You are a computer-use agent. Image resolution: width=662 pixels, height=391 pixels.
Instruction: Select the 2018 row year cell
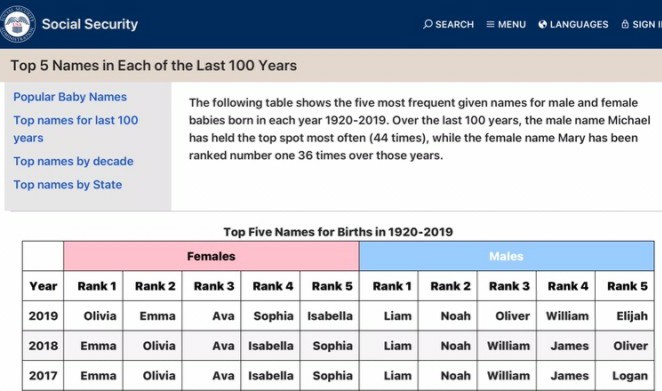click(x=43, y=346)
